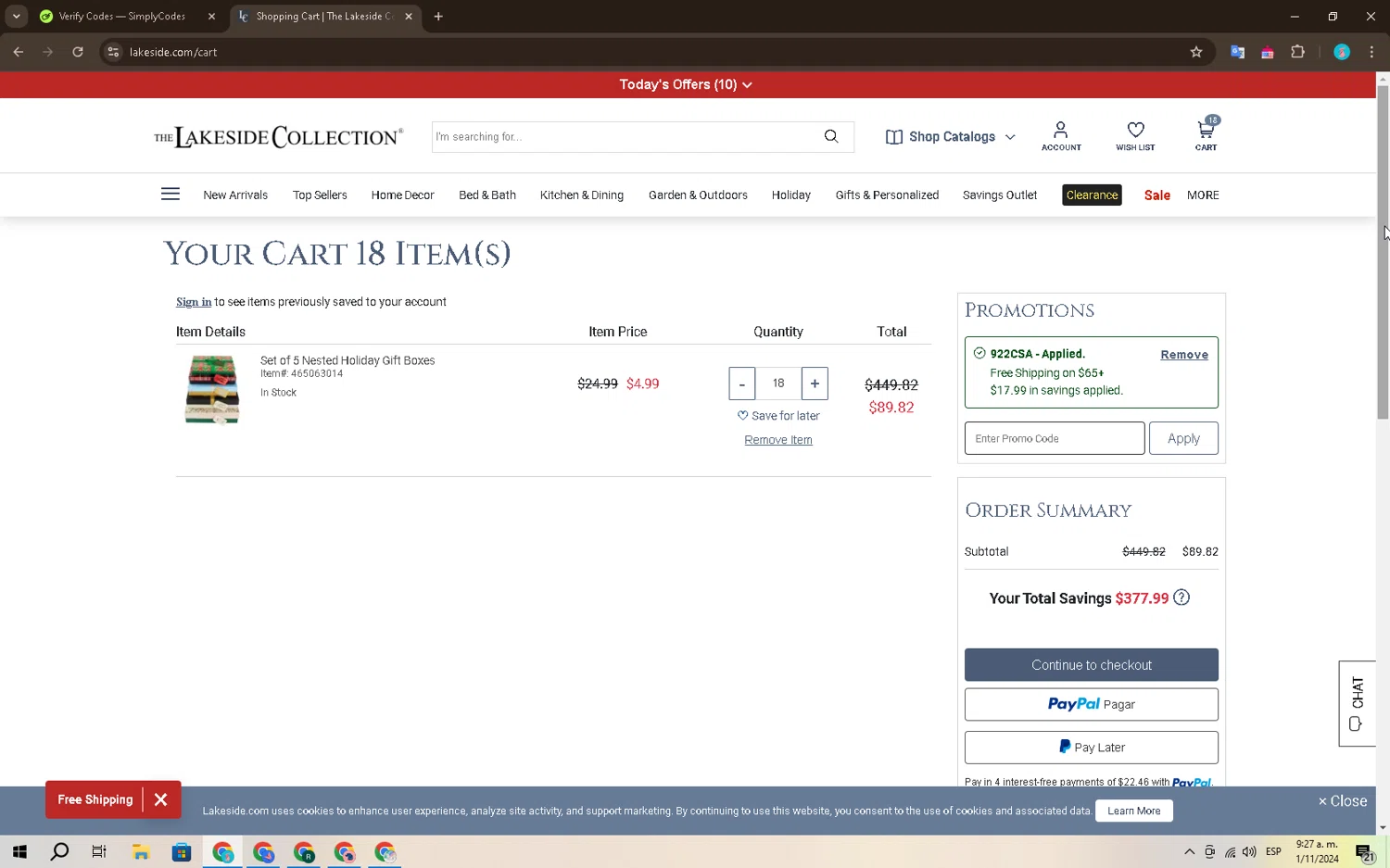Image resolution: width=1390 pixels, height=868 pixels.
Task: Open the New Arrivals menu
Action: click(x=235, y=195)
